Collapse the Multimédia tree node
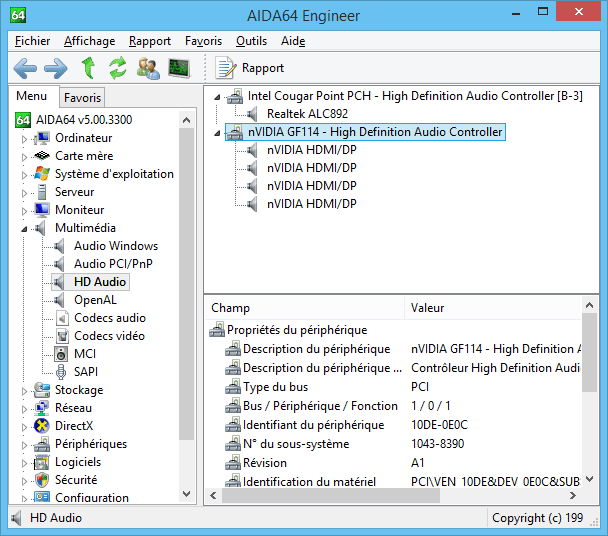This screenshot has width=608, height=536. coord(24,228)
